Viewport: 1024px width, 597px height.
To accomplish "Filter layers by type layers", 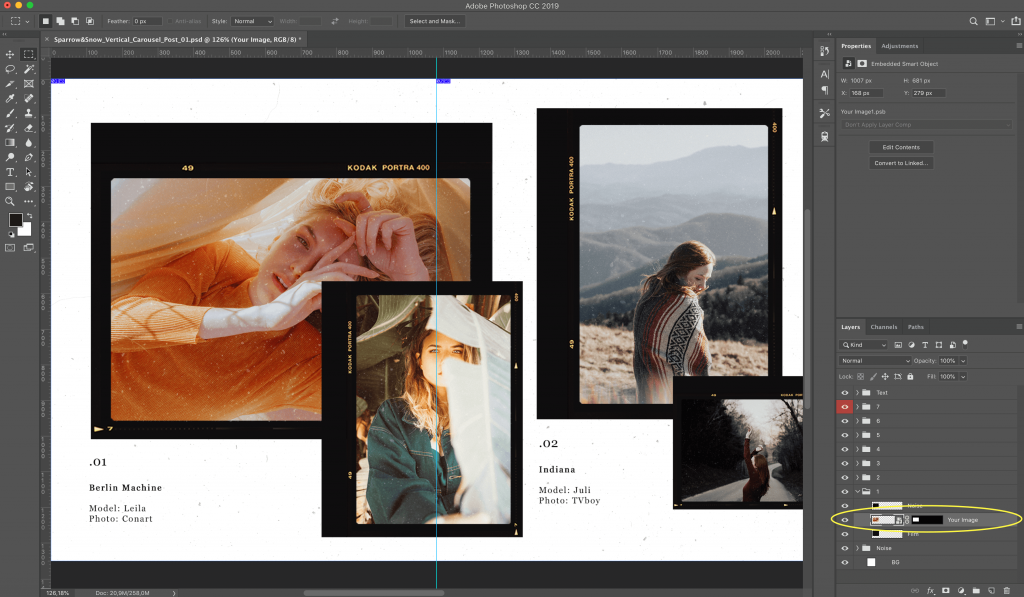I will [x=925, y=345].
